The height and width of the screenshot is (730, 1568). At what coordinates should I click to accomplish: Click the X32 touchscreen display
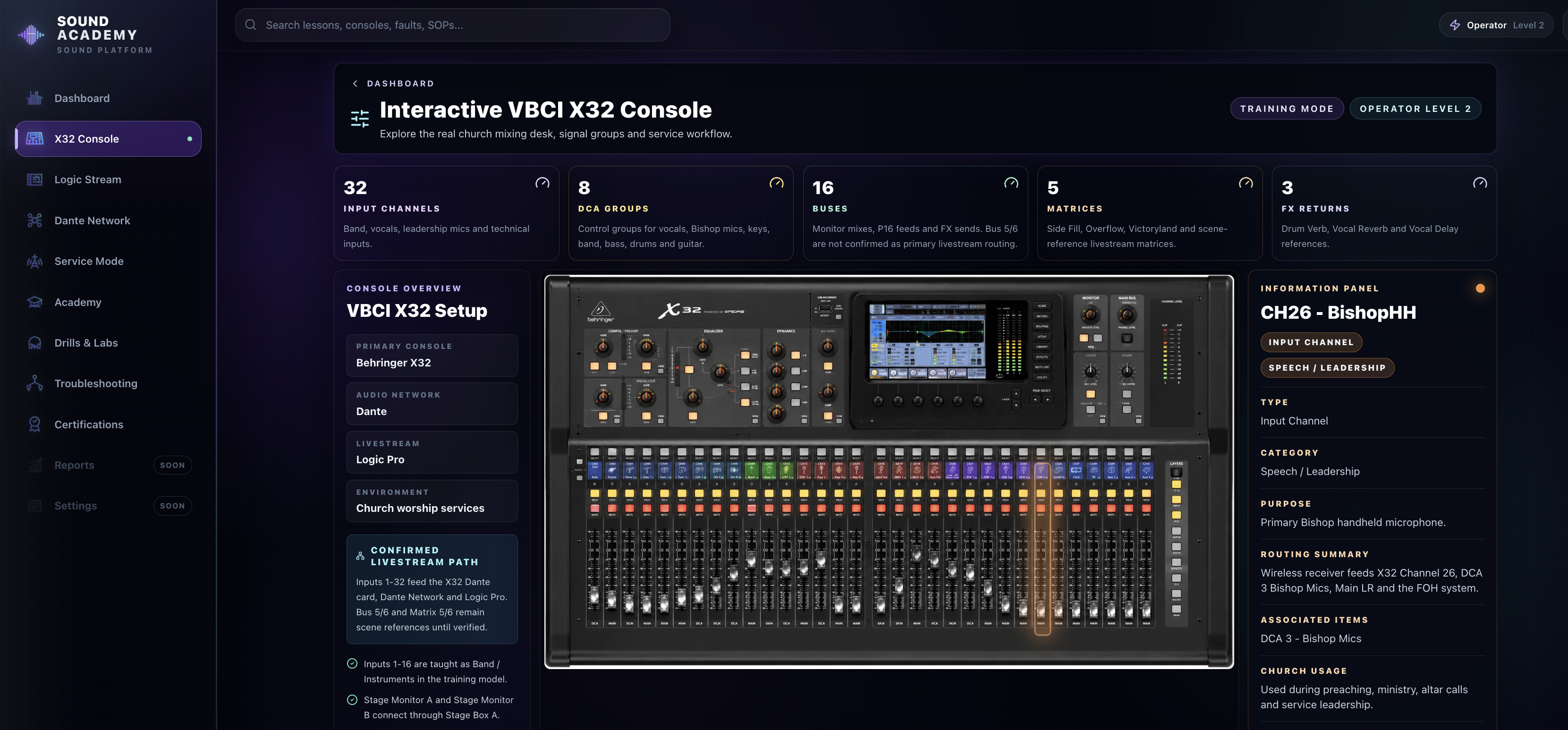[x=928, y=341]
